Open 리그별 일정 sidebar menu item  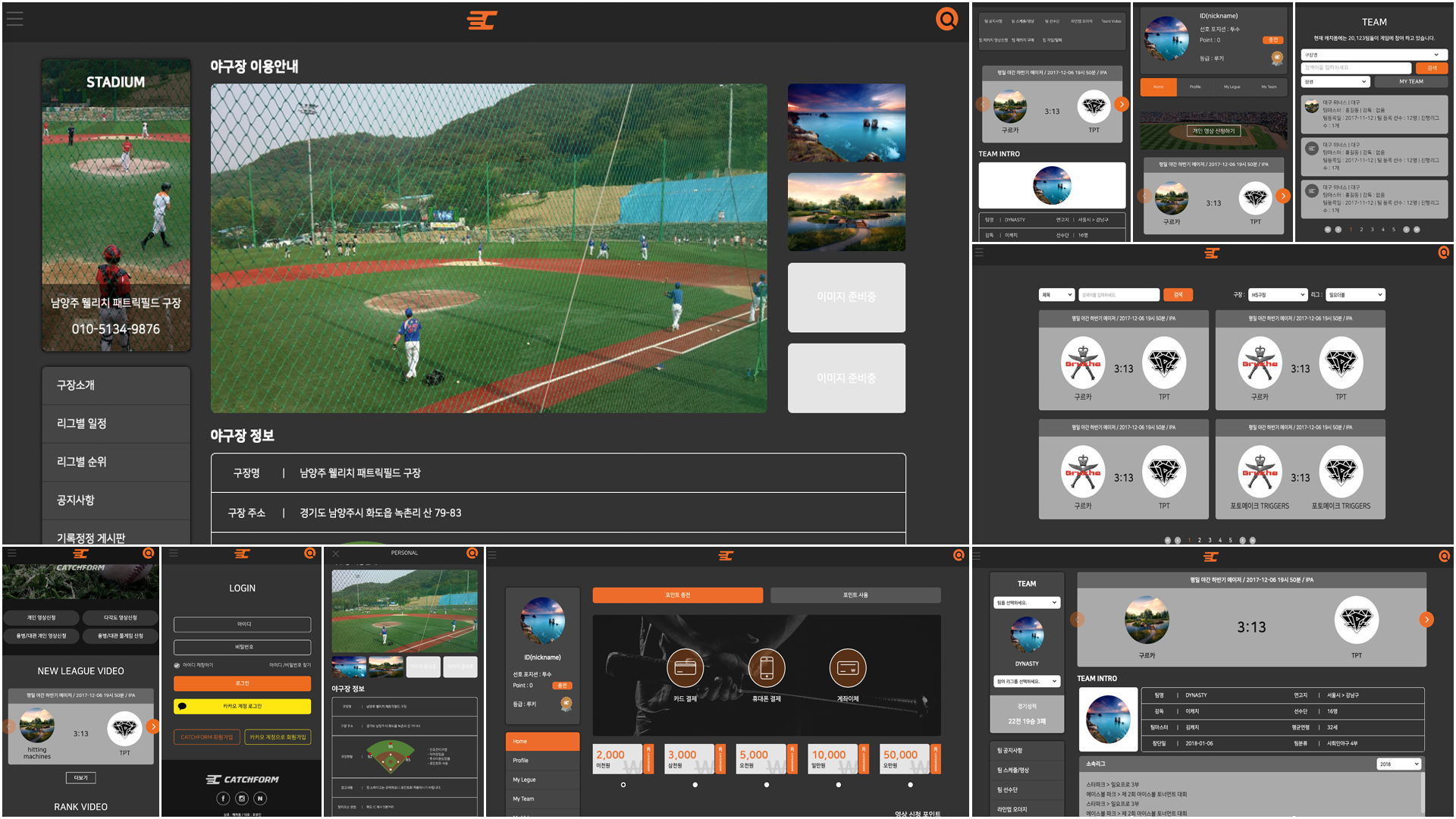click(115, 424)
